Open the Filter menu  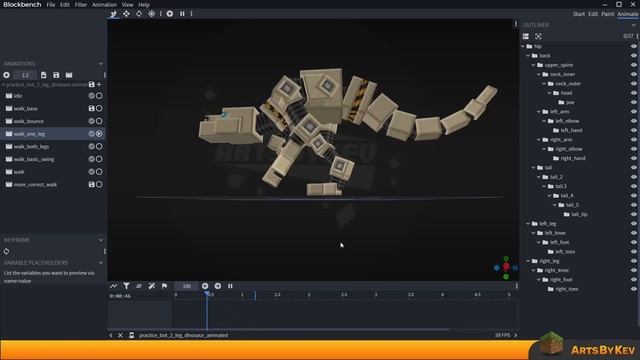point(81,5)
